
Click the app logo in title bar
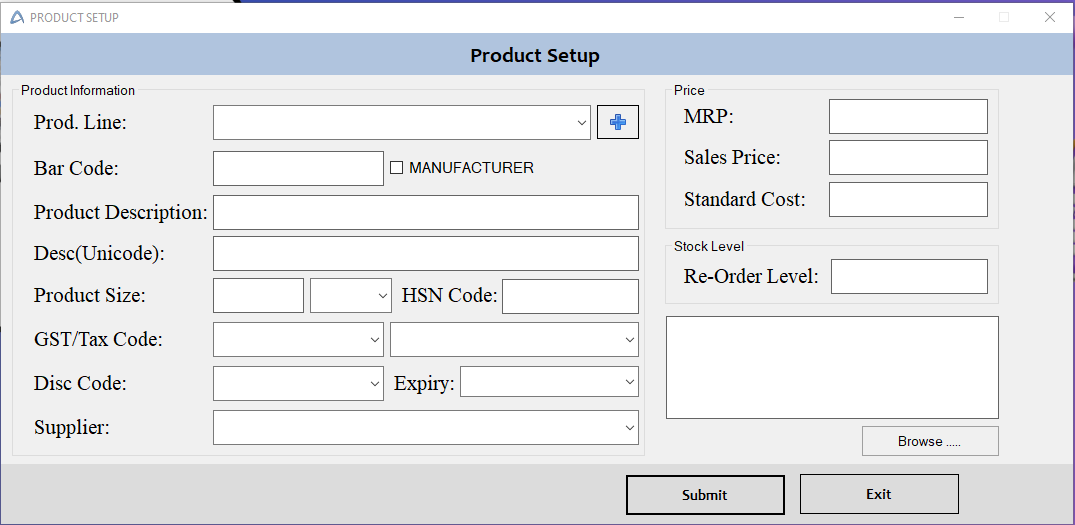pos(16,17)
